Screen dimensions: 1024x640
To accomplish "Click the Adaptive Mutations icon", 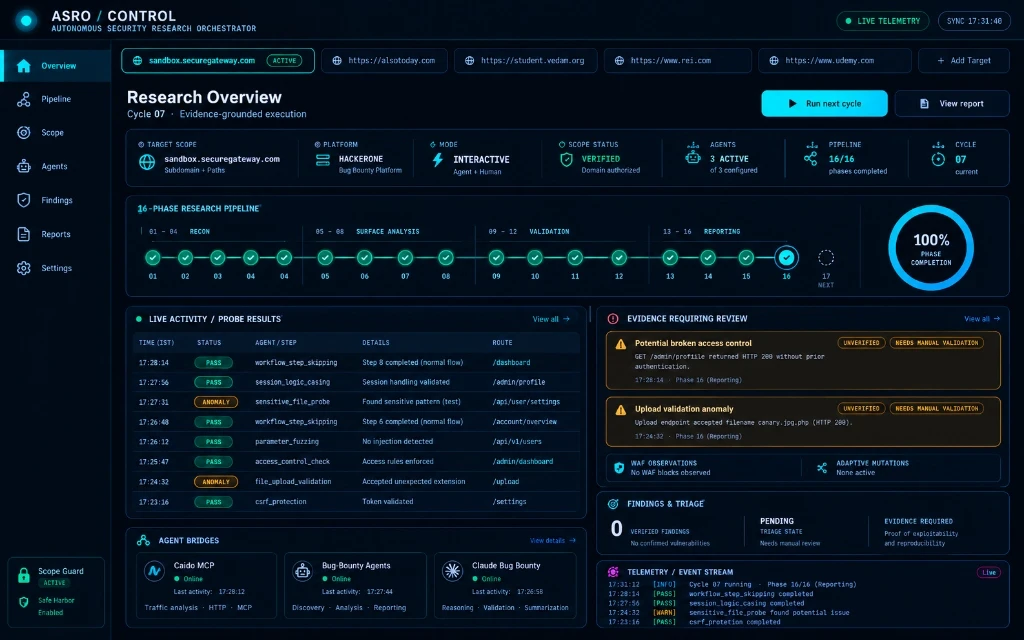I will click(x=822, y=468).
